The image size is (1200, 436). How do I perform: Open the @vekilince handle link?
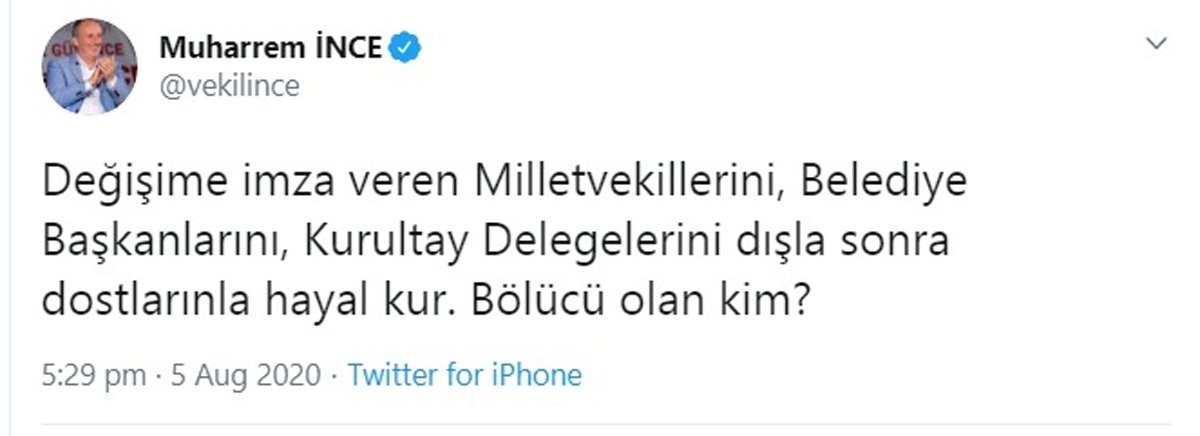[229, 86]
